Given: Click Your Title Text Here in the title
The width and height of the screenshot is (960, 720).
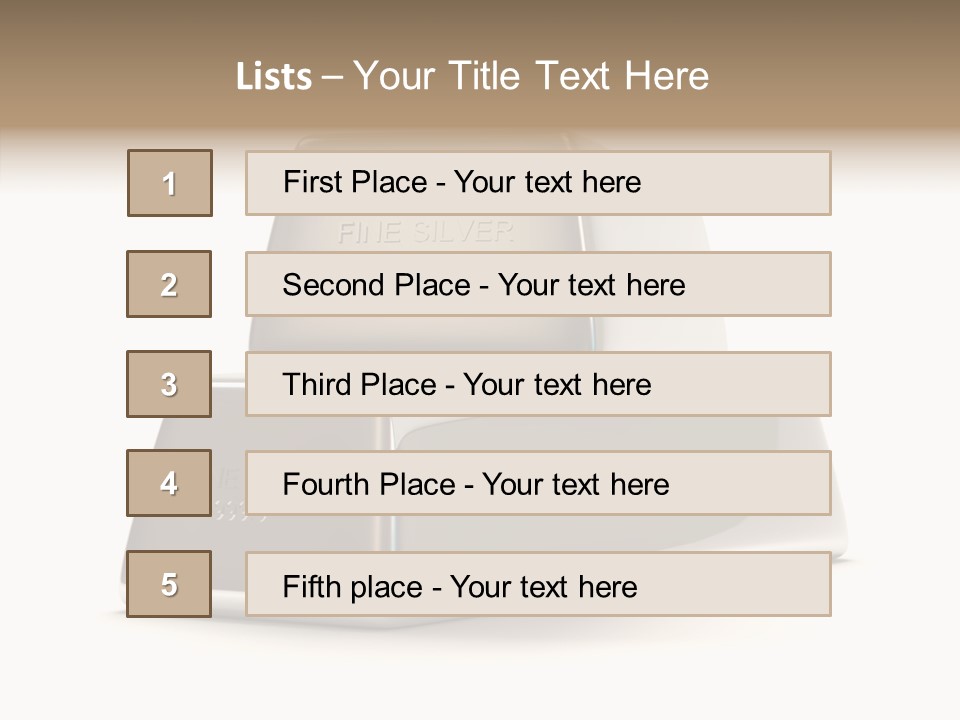Looking at the screenshot, I should coord(531,76).
